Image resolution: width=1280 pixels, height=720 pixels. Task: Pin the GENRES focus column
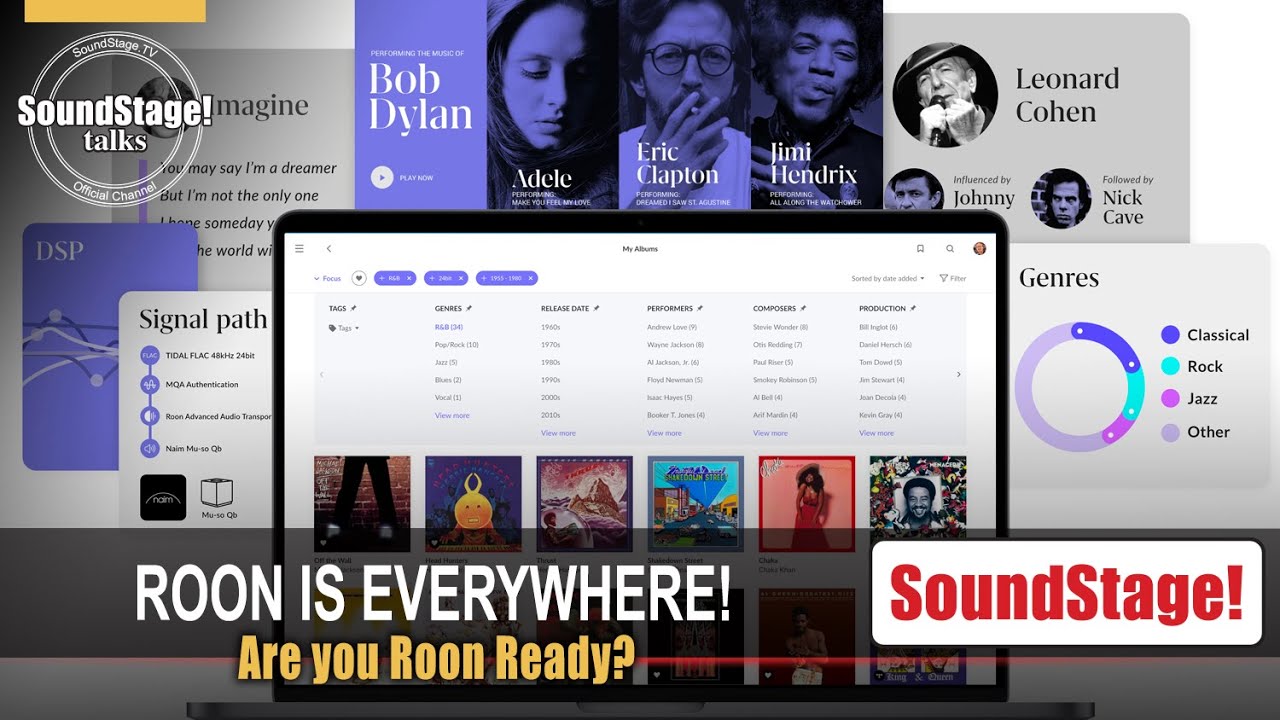(x=469, y=308)
